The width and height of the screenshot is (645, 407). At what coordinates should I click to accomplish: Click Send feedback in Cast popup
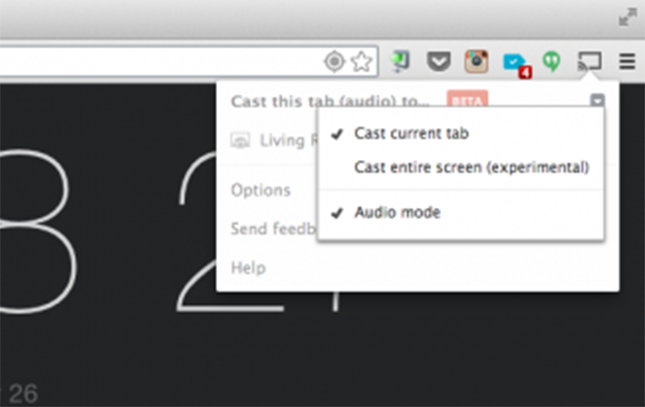tap(273, 228)
